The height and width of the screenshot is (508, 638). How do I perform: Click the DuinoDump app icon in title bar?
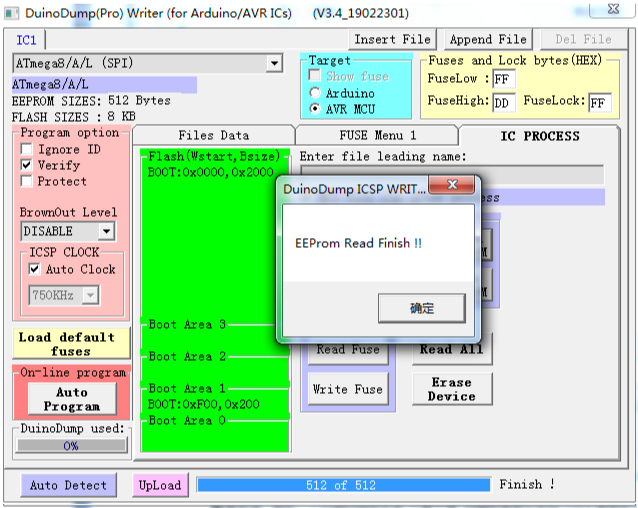click(11, 13)
